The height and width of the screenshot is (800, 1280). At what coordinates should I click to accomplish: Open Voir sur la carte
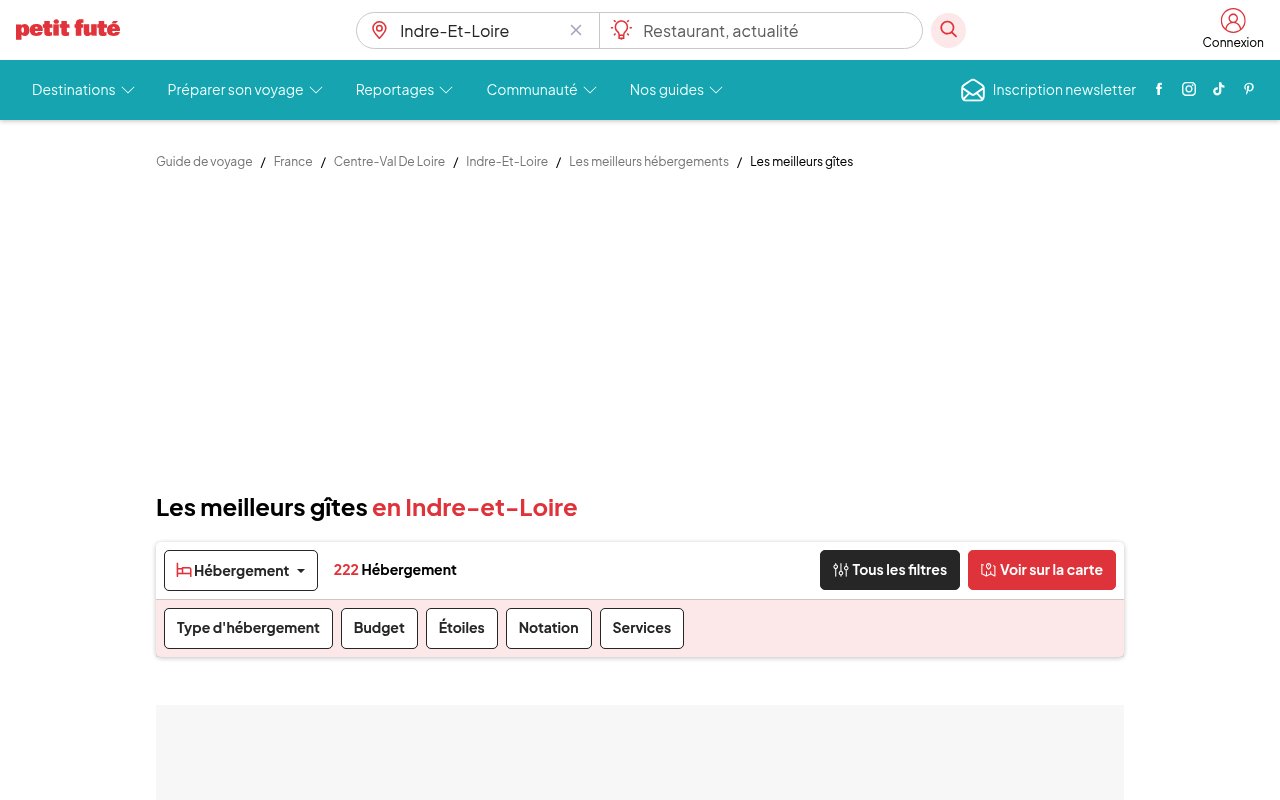[1042, 570]
